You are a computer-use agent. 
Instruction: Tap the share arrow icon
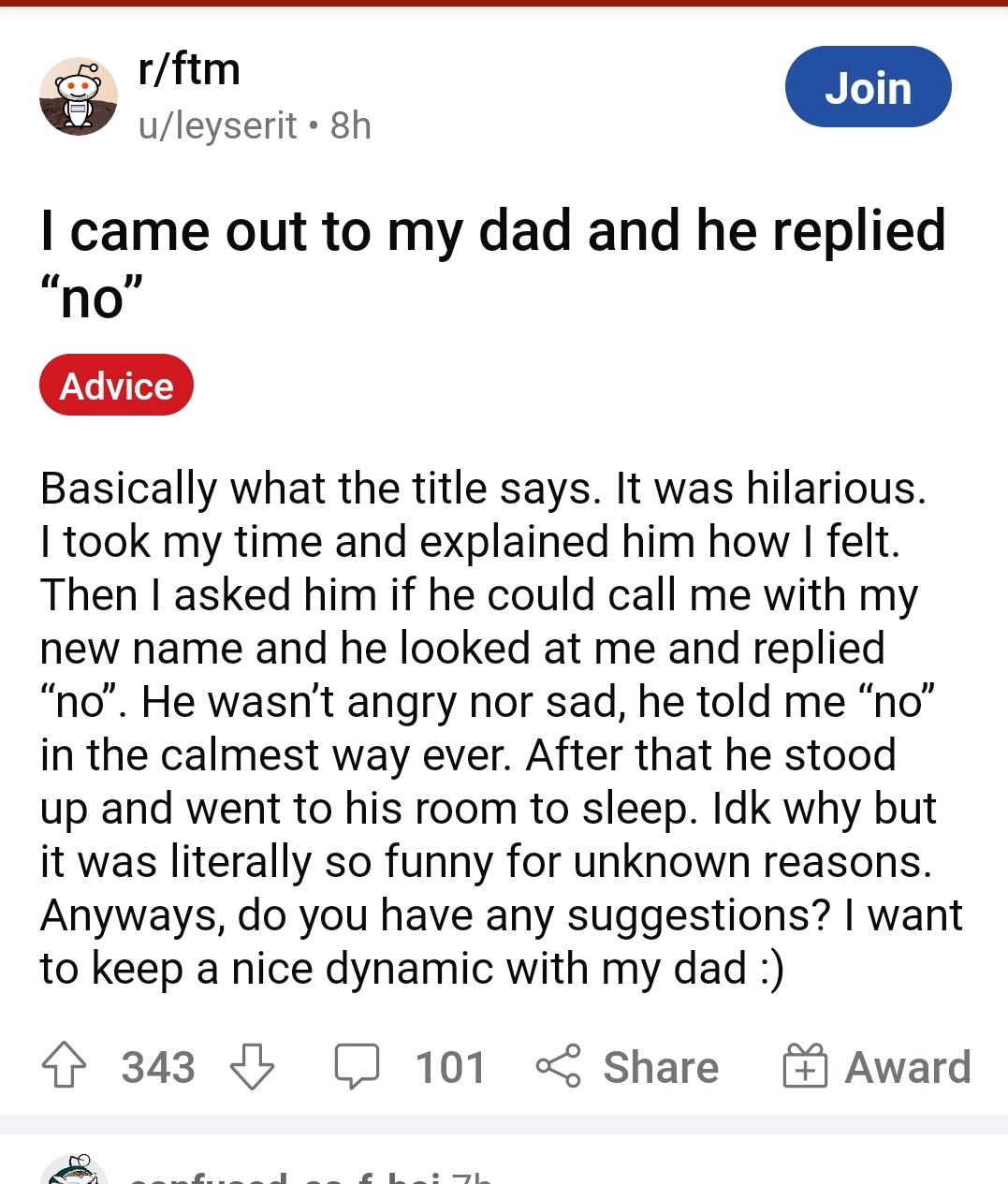tap(559, 1067)
